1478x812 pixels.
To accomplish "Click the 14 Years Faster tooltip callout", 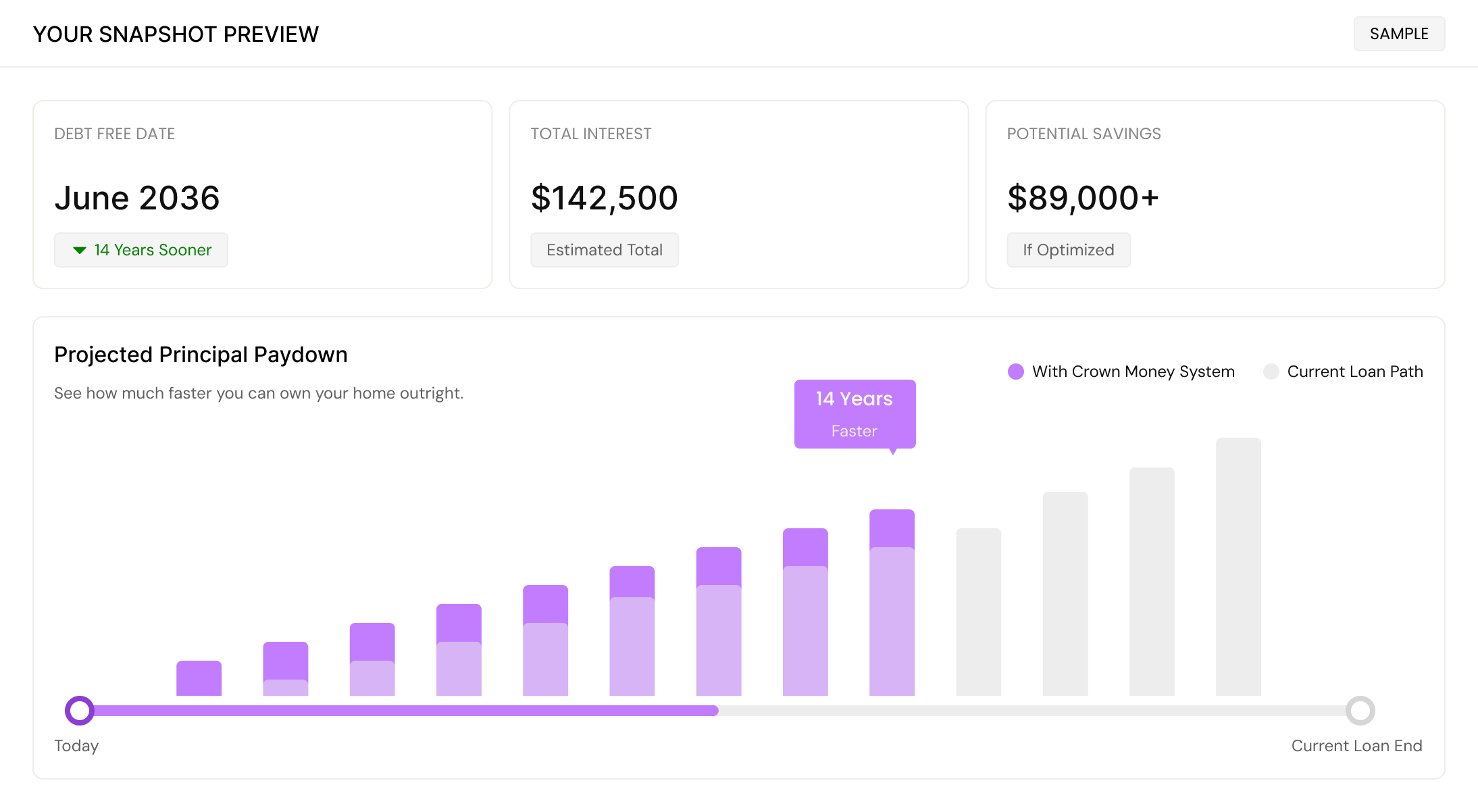I will [x=855, y=414].
